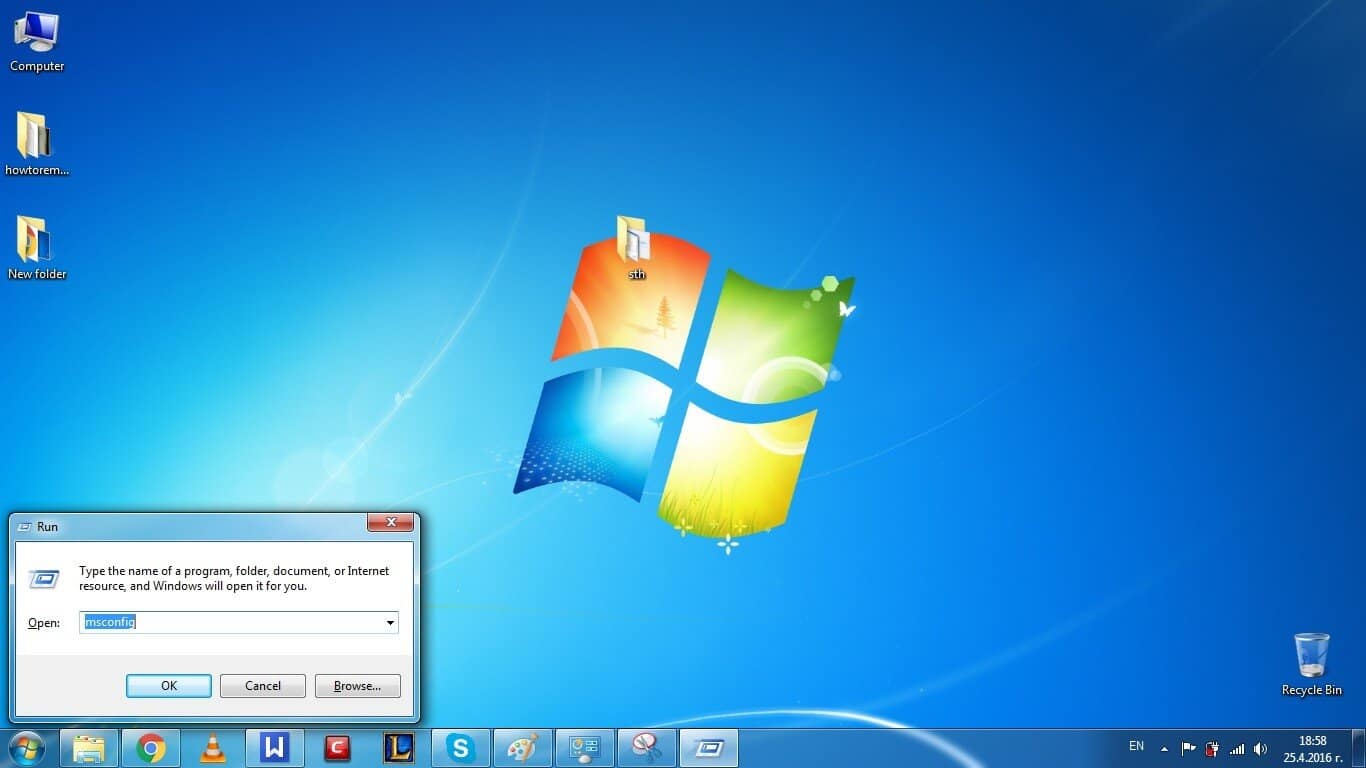Close the Run dialog window
The width and height of the screenshot is (1366, 768).
pyautogui.click(x=391, y=522)
